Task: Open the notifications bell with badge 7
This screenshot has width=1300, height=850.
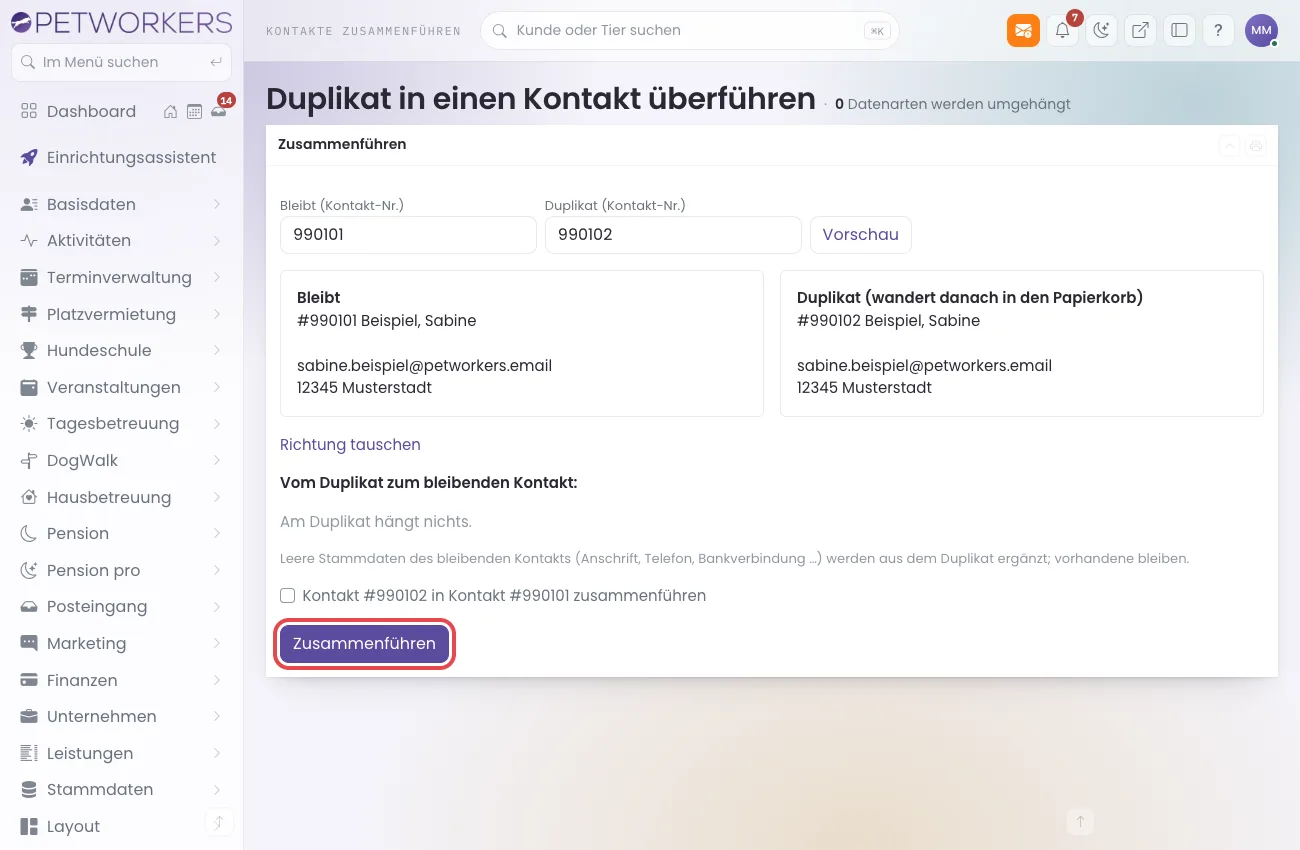Action: (1062, 31)
